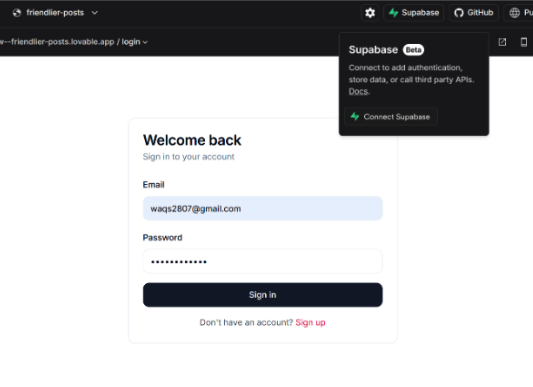This screenshot has height=387, width=533.
Task: Click the Sign in button
Action: (x=262, y=295)
